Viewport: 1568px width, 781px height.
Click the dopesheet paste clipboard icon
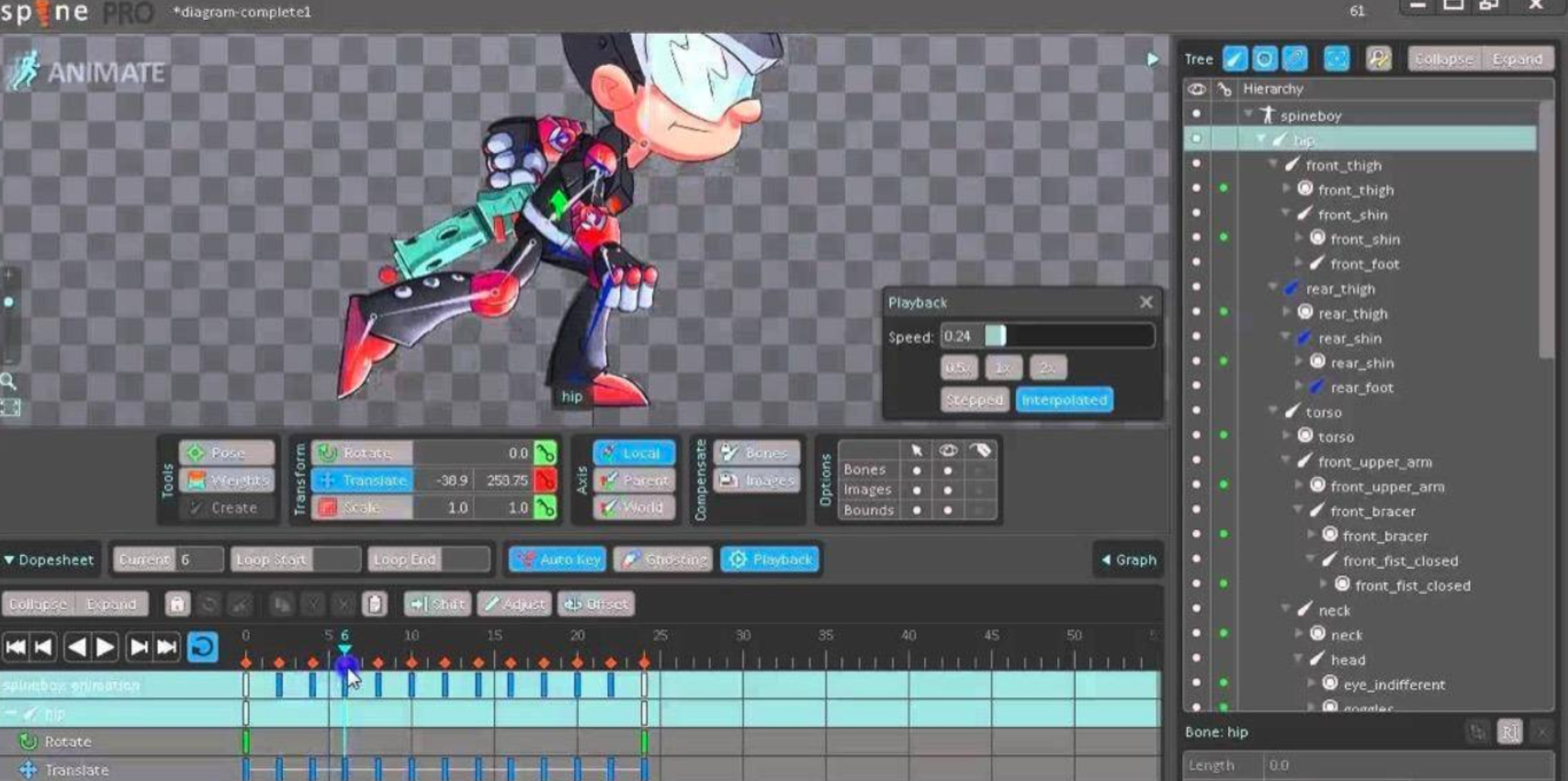(374, 605)
